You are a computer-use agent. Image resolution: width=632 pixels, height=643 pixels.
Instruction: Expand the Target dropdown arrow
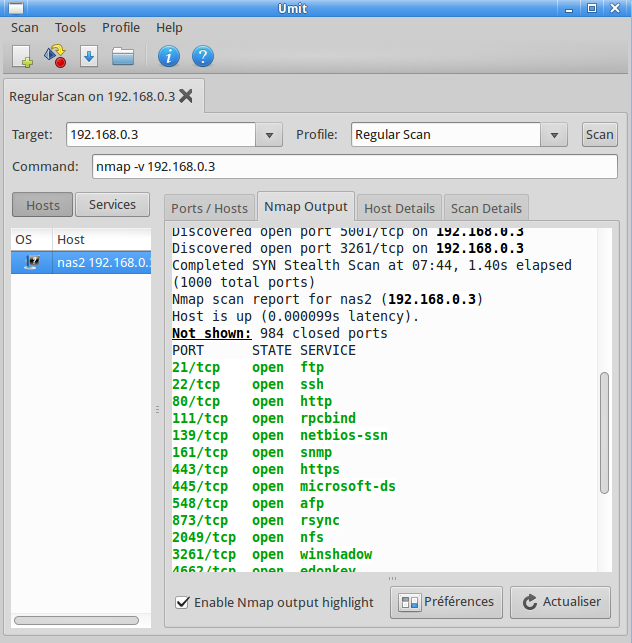coord(269,135)
